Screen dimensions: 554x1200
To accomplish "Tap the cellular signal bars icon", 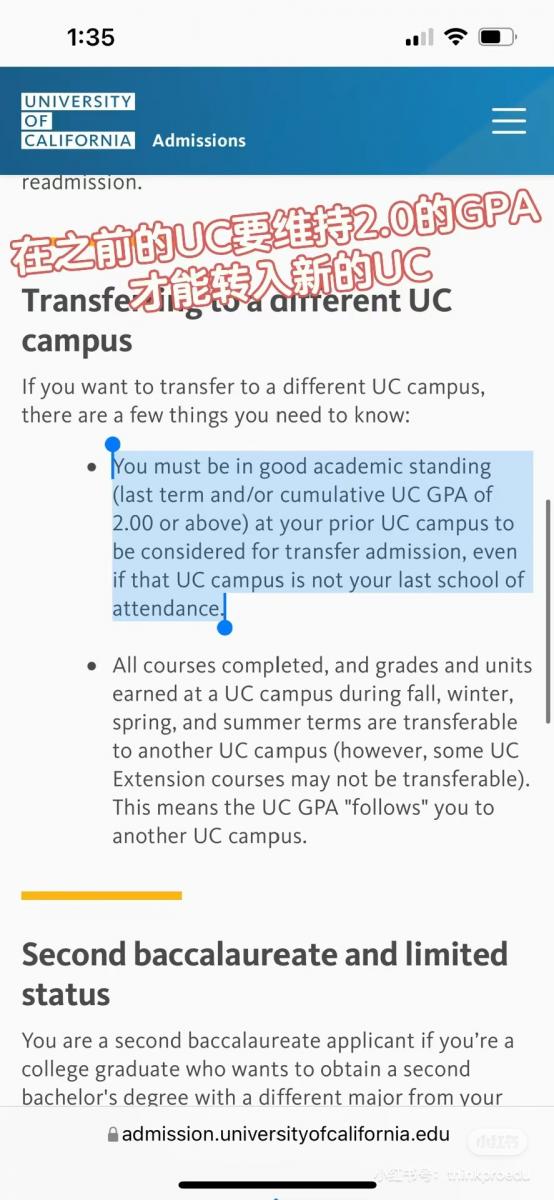I will (419, 38).
